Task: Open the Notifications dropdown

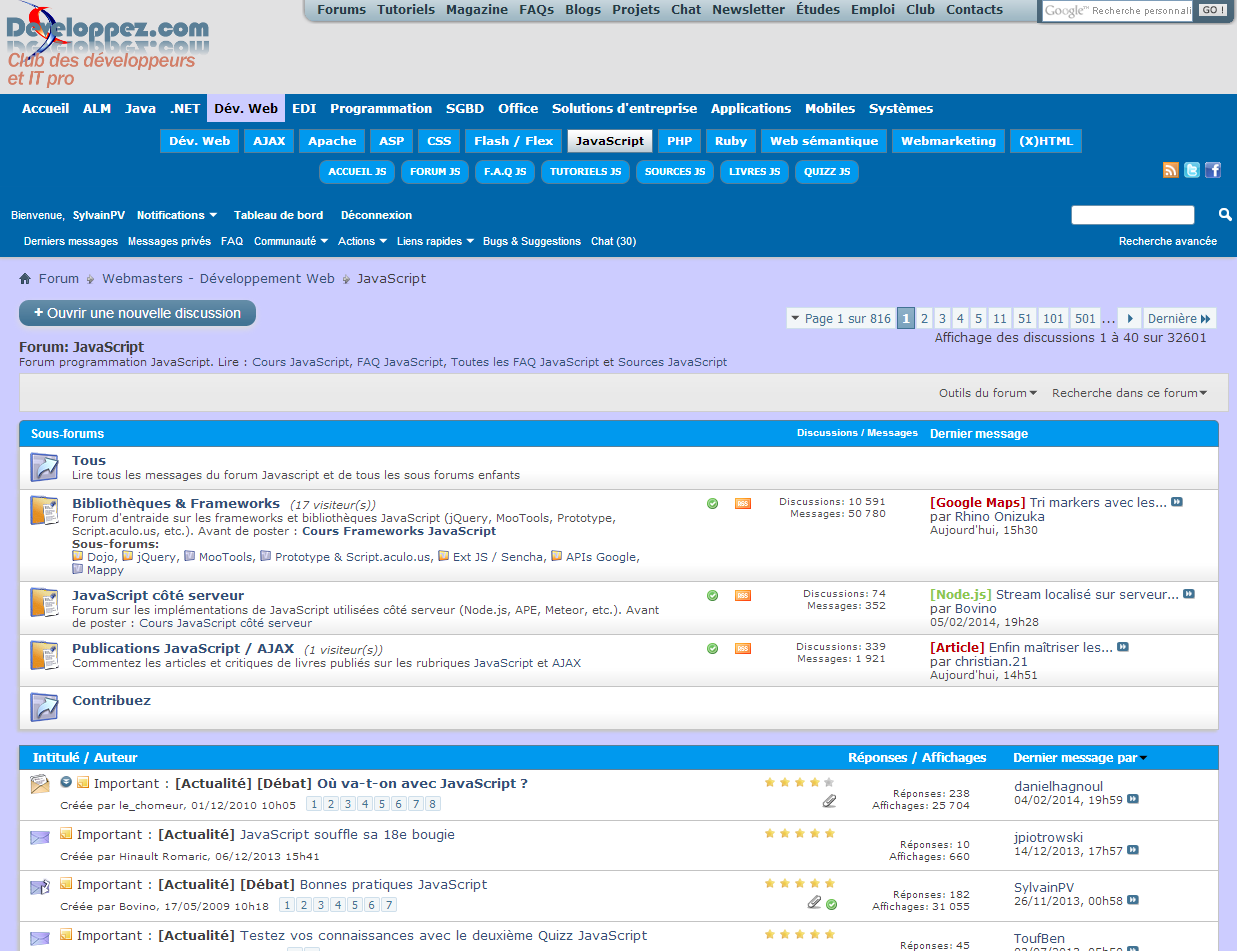Action: pos(177,214)
